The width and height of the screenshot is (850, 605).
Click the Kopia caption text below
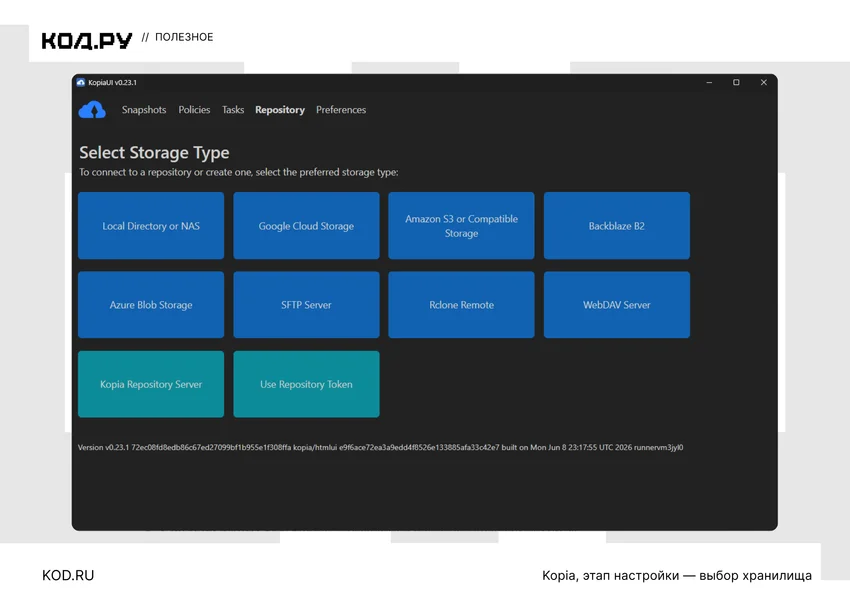click(677, 575)
